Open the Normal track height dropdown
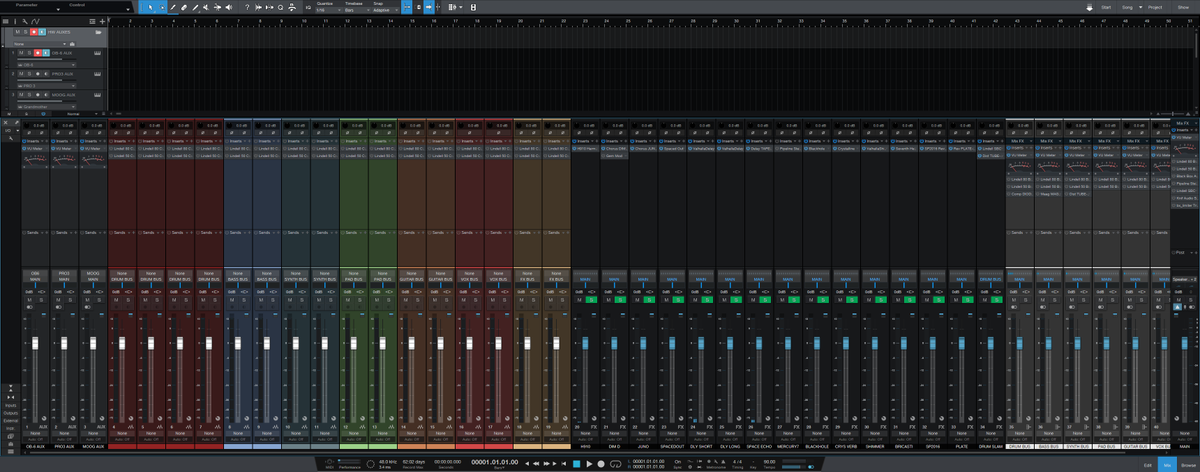The image size is (1200, 472). [76, 113]
